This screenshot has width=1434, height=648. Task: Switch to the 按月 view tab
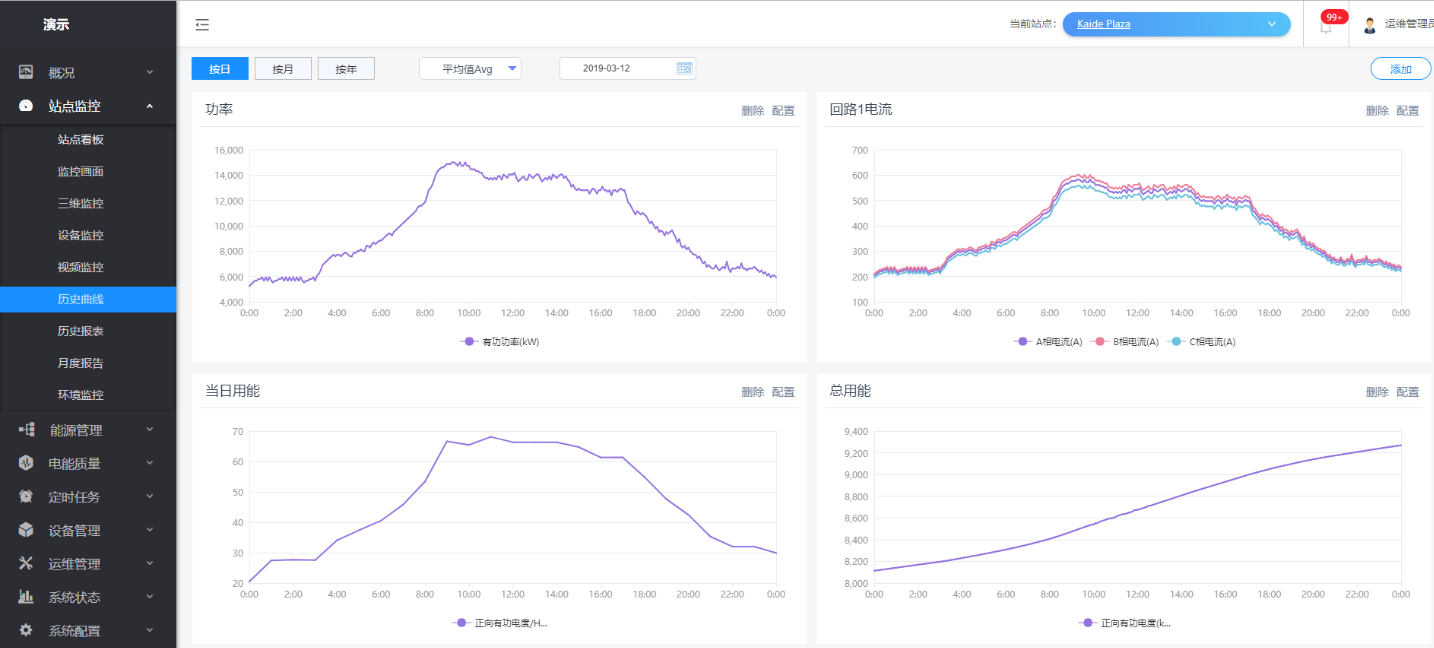click(283, 69)
